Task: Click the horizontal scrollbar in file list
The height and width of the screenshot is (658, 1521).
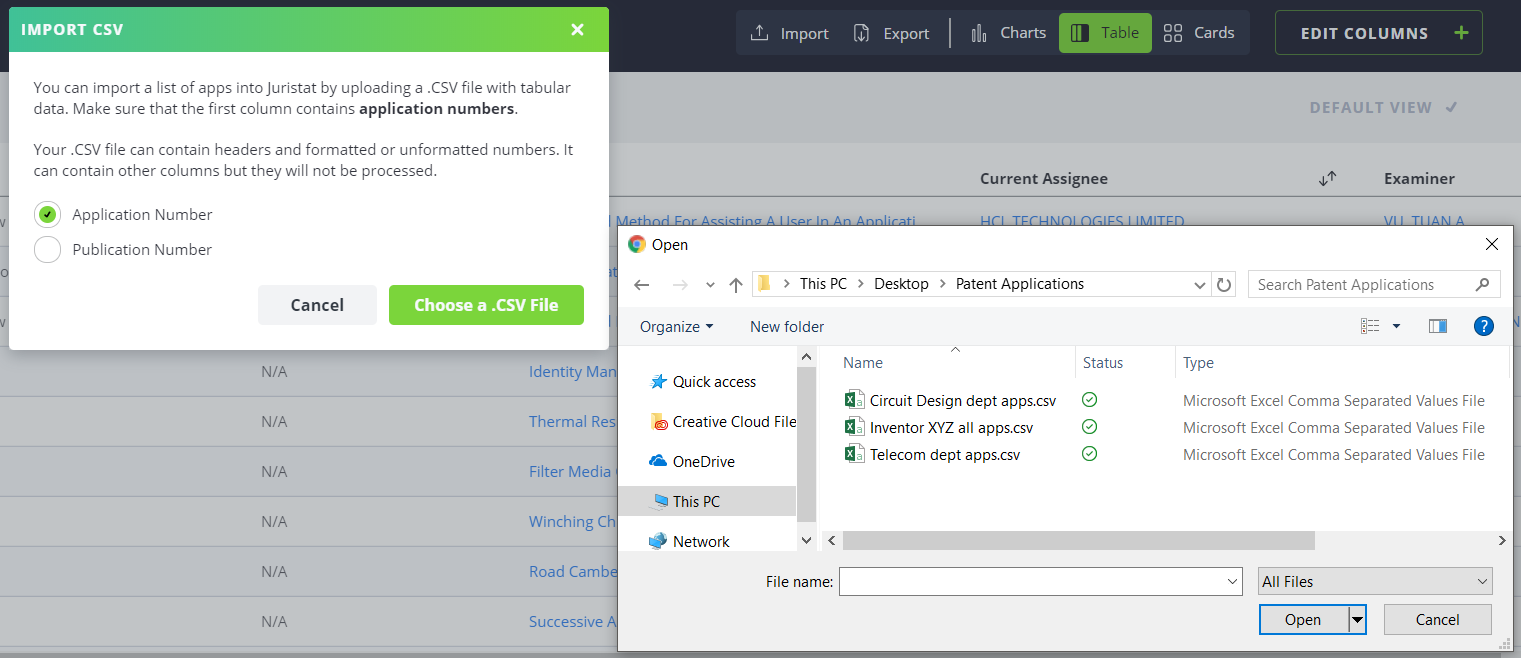Action: point(1078,541)
